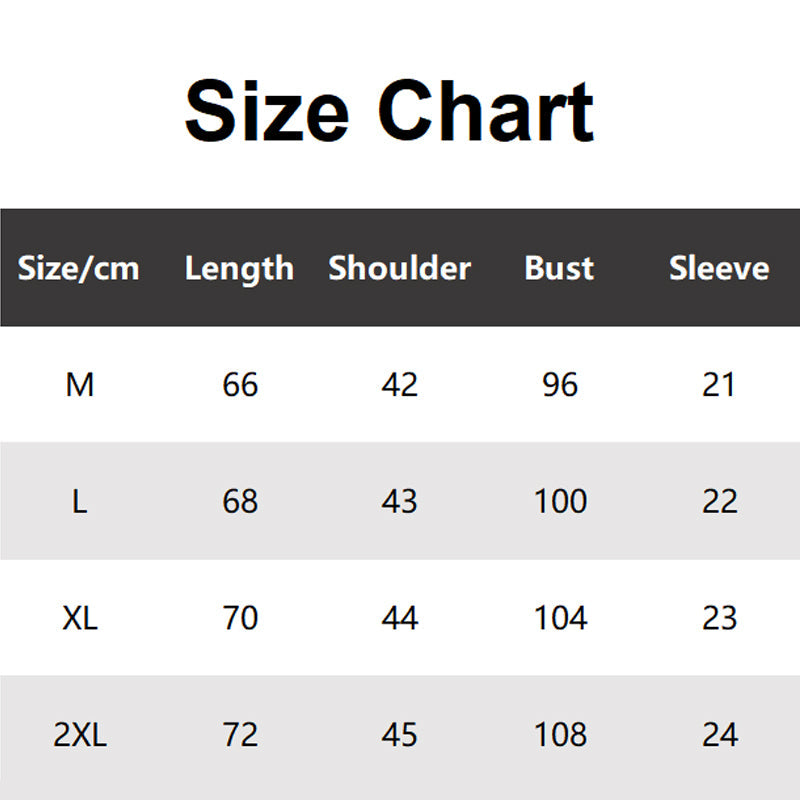The height and width of the screenshot is (800, 800).
Task: Select the XL size row label
Action: pyautogui.click(x=80, y=618)
